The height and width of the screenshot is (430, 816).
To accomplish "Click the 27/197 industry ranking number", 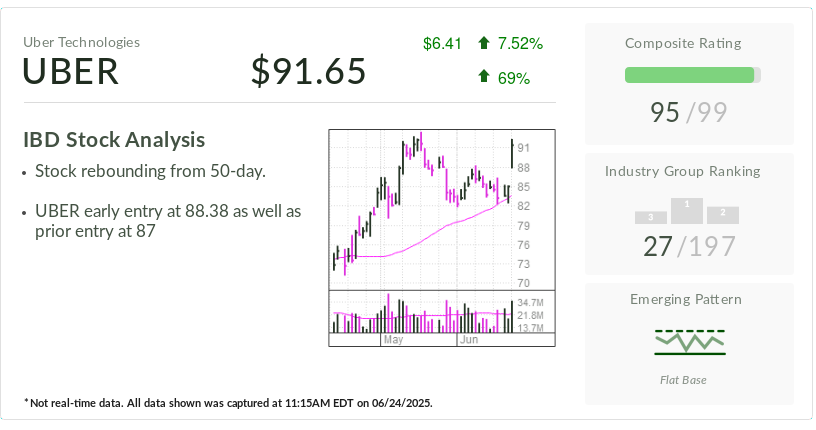I will click(689, 246).
